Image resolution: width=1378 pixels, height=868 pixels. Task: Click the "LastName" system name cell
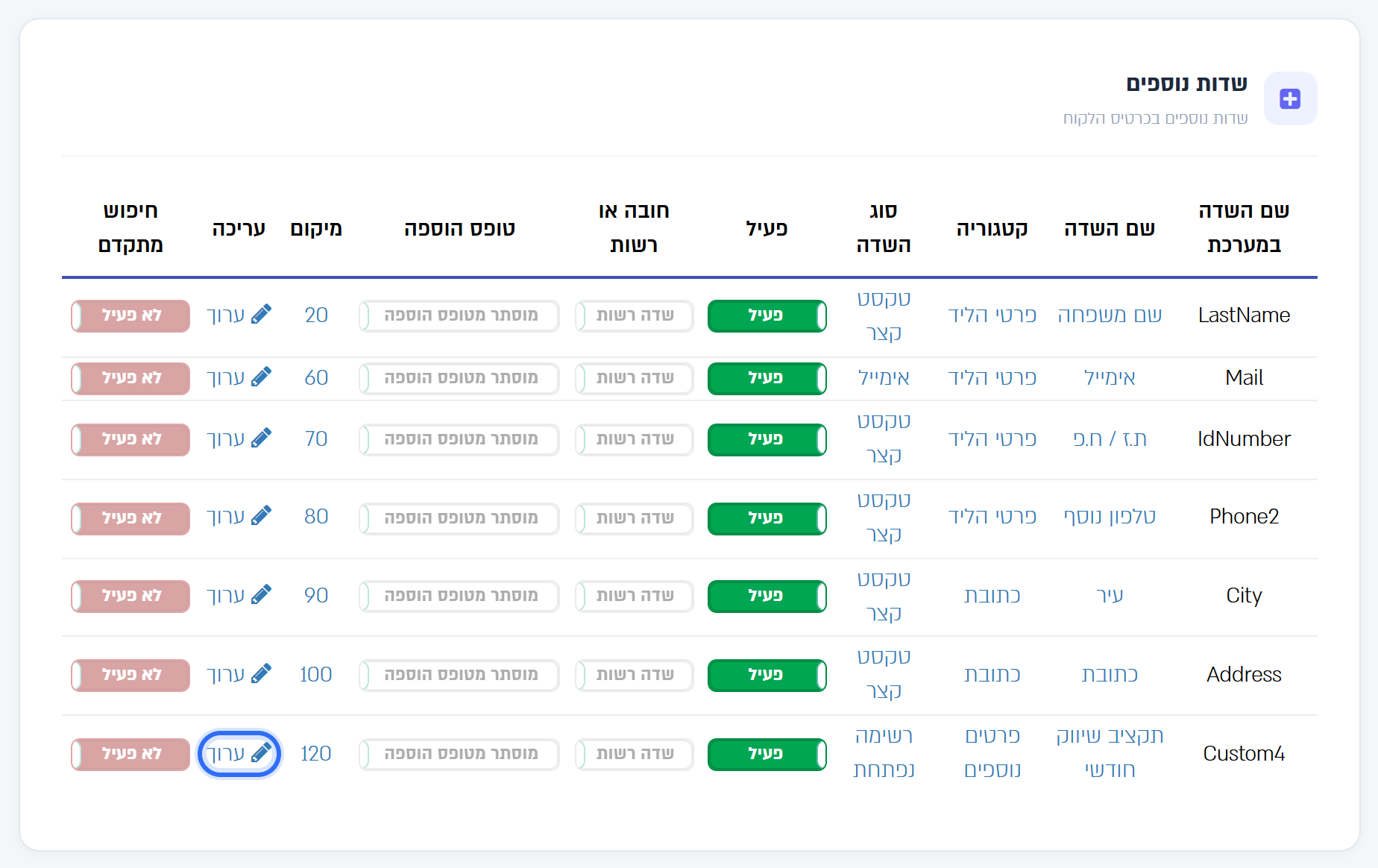(x=1244, y=315)
